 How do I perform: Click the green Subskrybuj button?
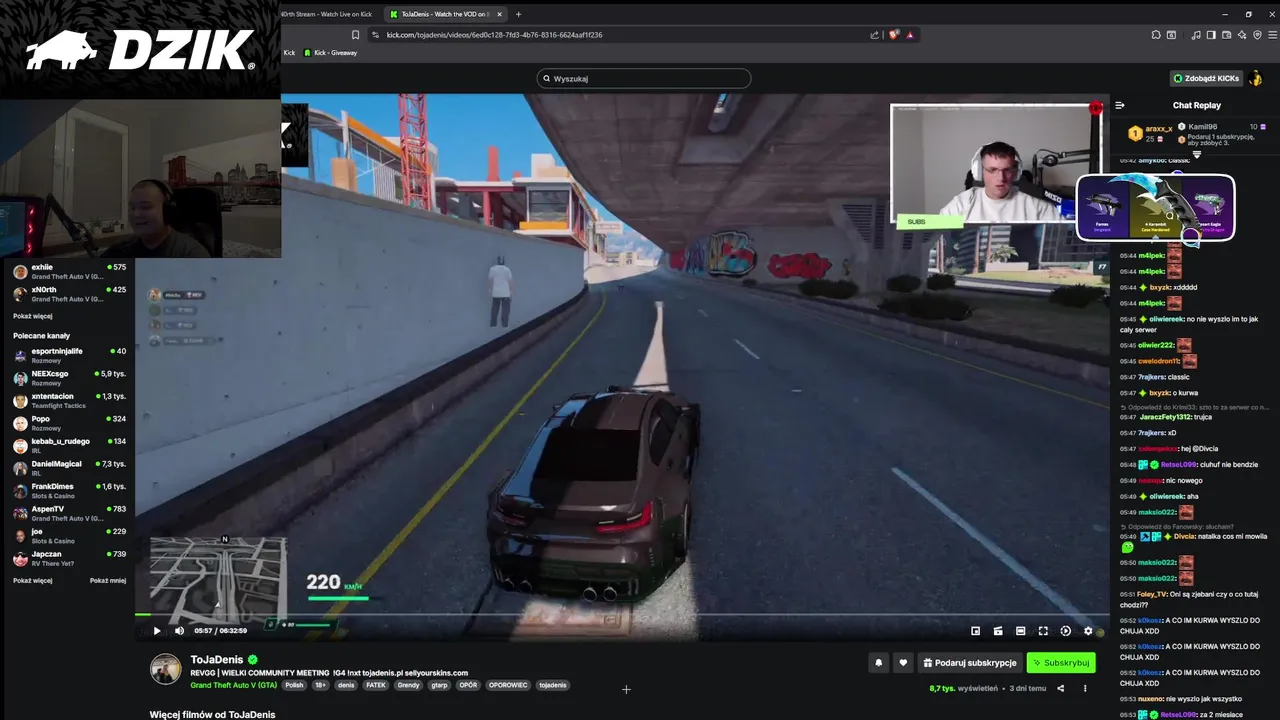pos(1061,662)
